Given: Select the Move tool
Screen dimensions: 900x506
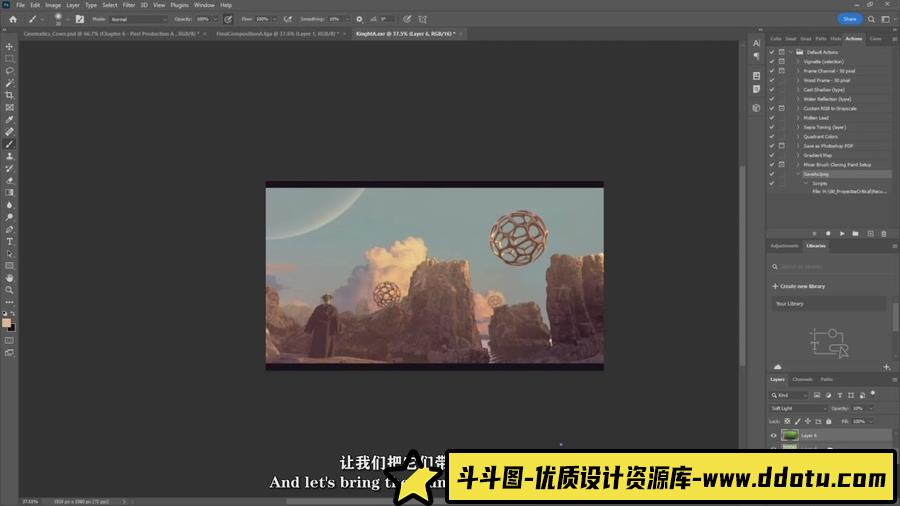Looking at the screenshot, I should pos(9,46).
